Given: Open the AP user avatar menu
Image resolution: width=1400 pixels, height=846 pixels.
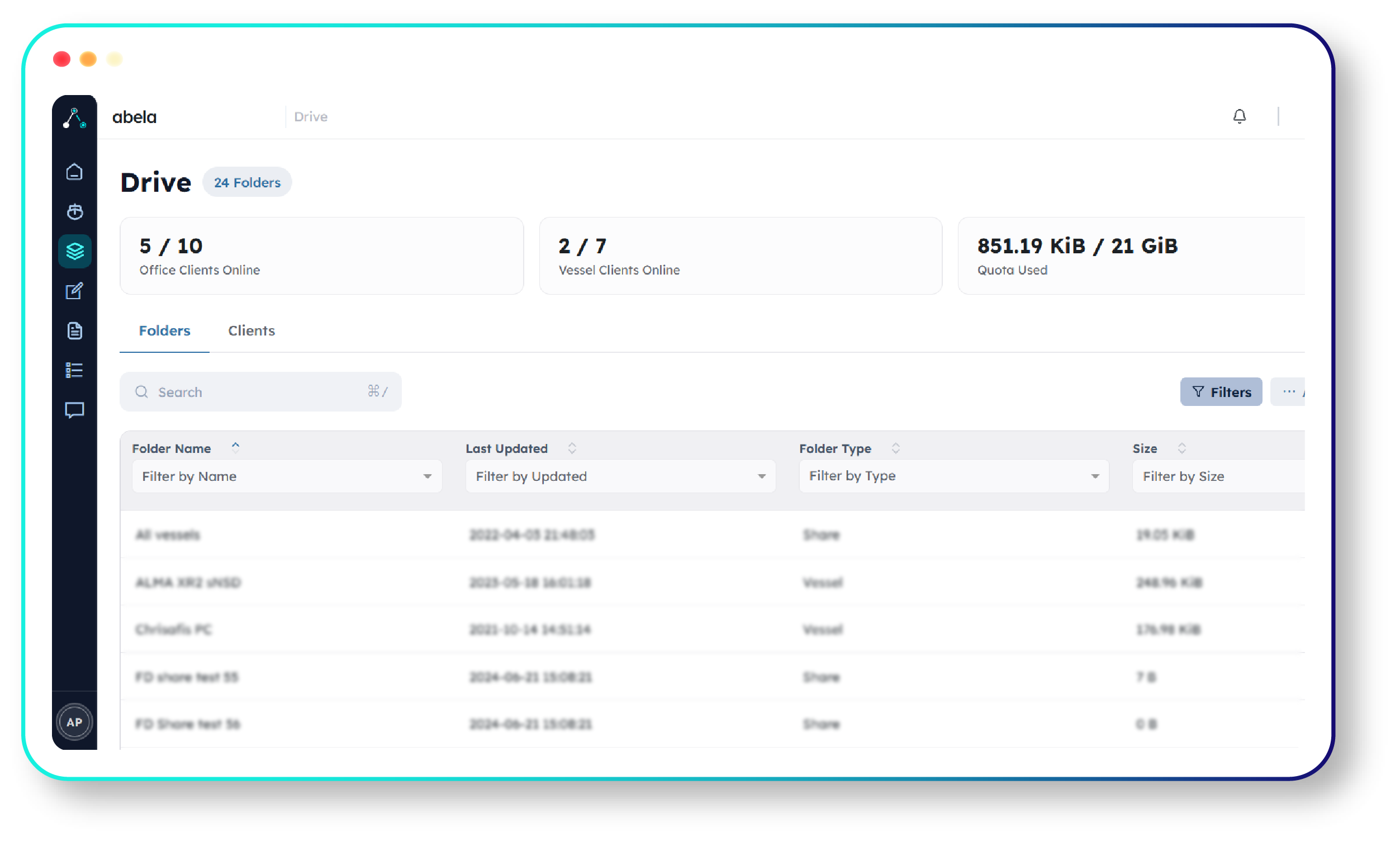Looking at the screenshot, I should coord(74,722).
